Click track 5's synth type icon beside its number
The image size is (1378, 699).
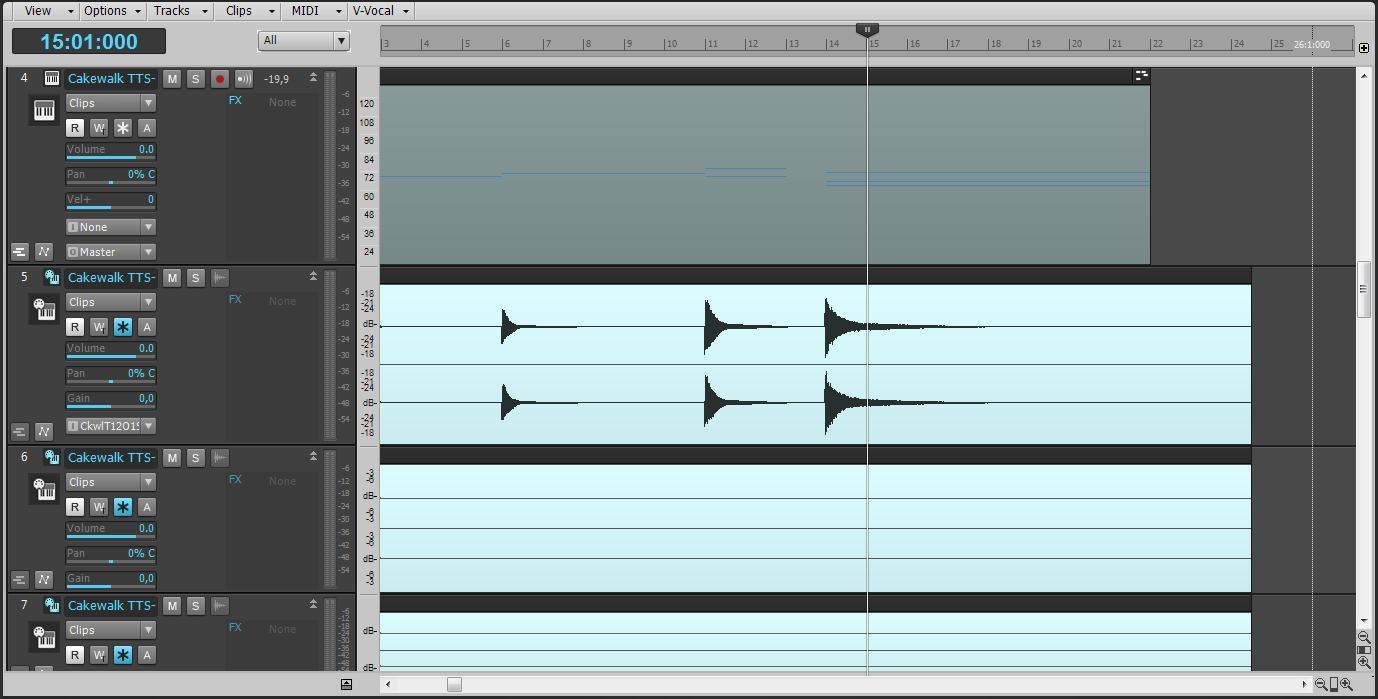52,277
